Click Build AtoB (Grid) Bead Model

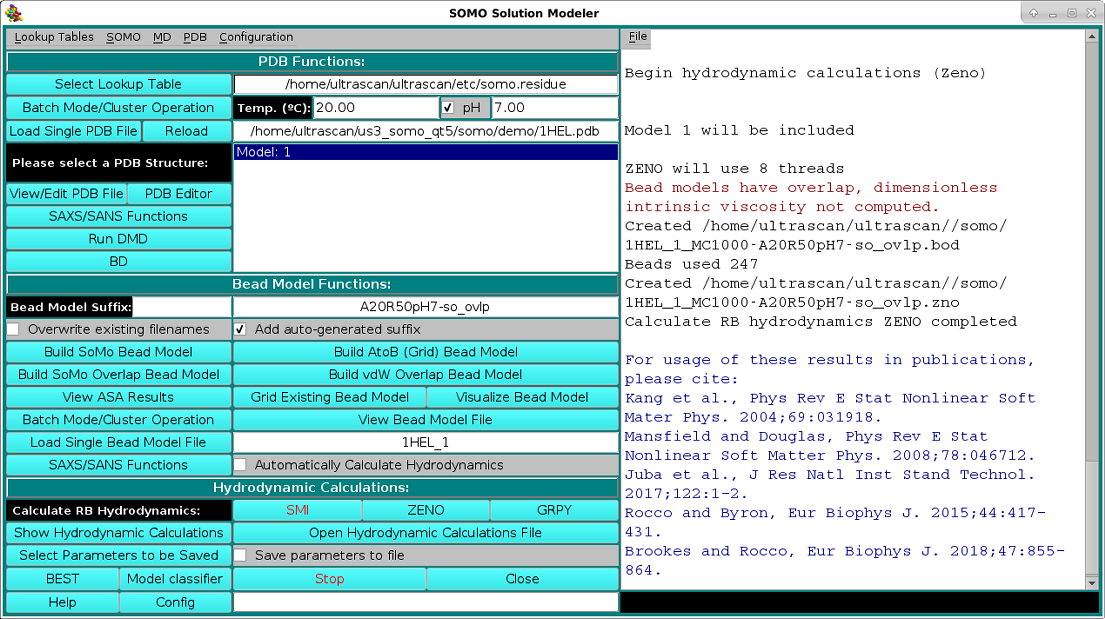[426, 352]
